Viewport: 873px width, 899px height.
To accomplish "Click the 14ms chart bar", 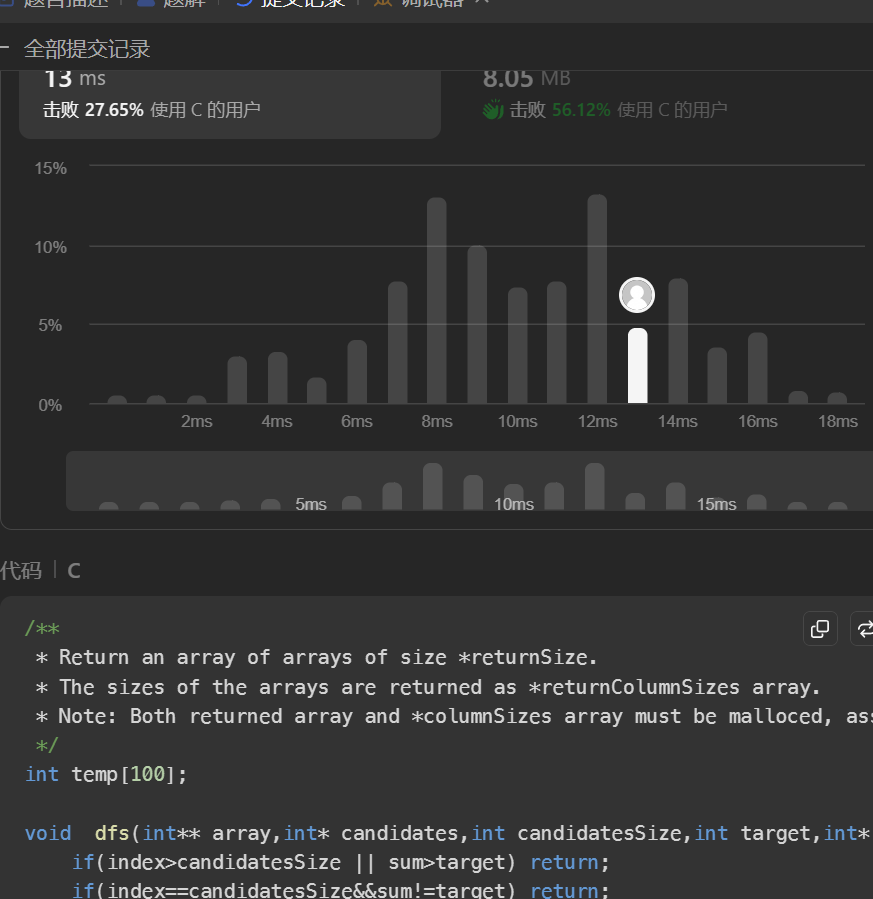I will pos(678,341).
